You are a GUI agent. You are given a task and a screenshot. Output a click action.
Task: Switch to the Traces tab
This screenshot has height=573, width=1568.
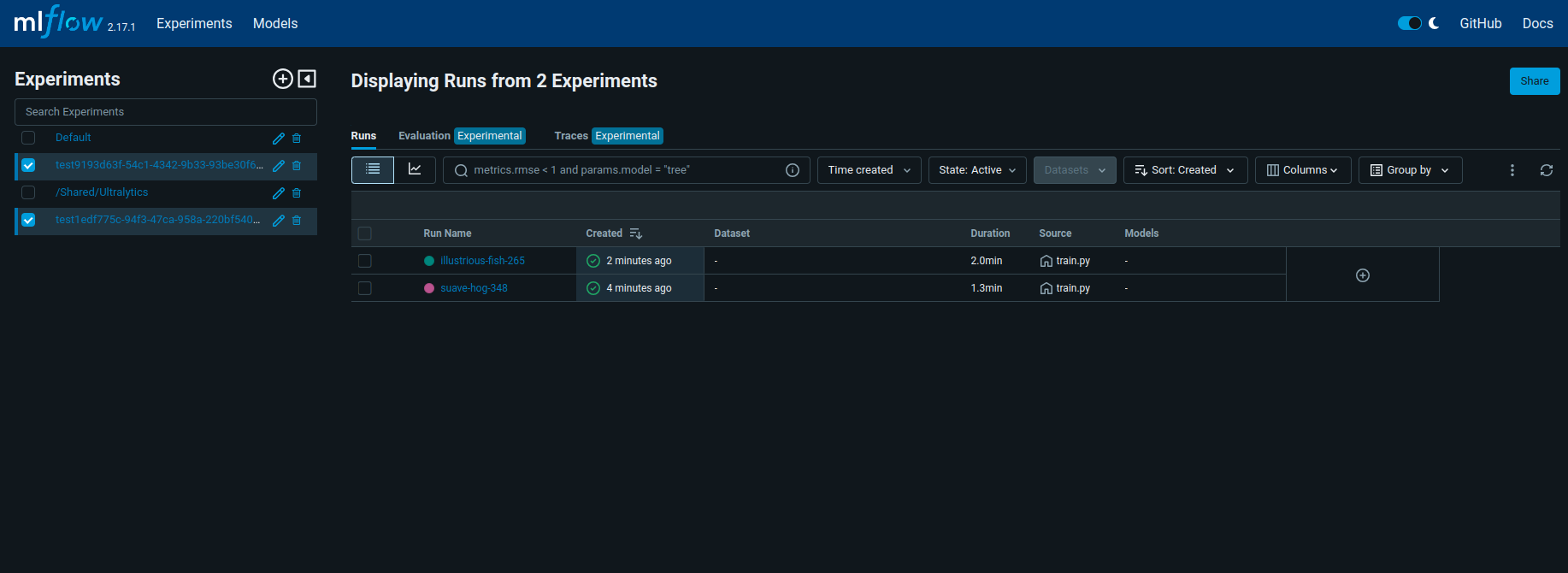(609, 136)
